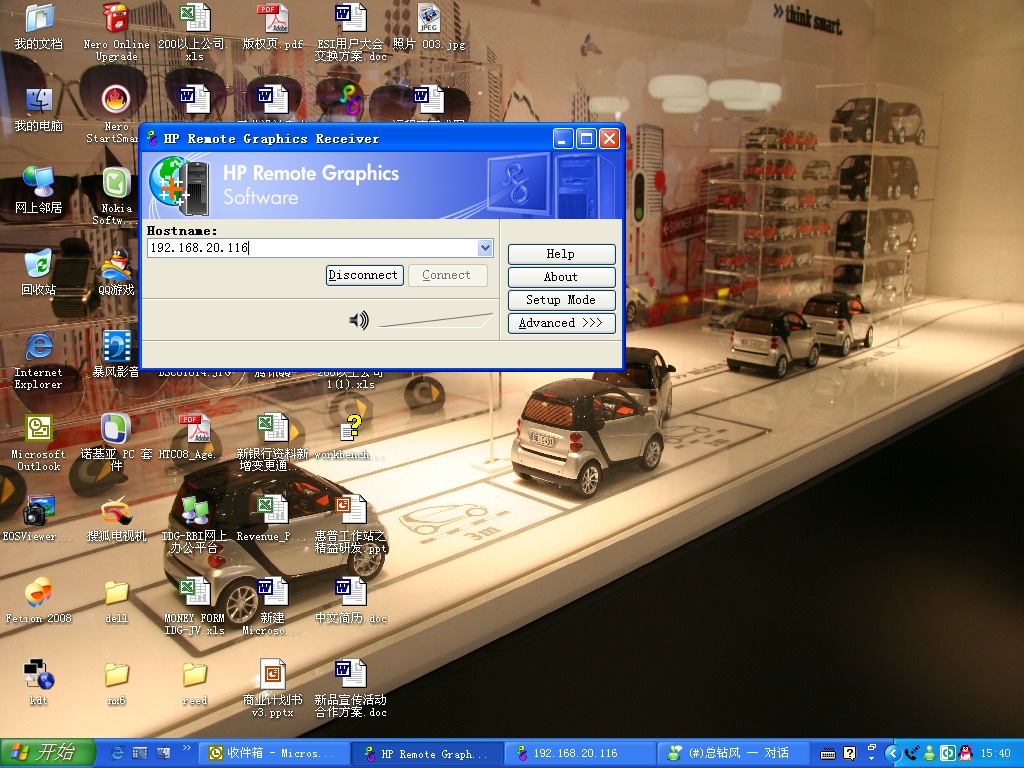Toggle Setup Mode in receiver
1024x768 pixels.
[561, 300]
